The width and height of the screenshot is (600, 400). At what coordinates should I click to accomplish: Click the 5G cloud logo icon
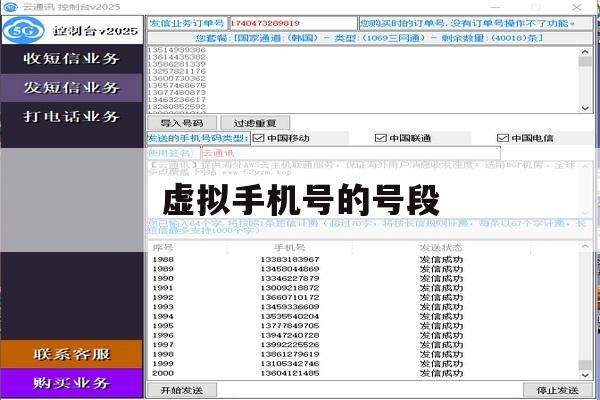(23, 30)
